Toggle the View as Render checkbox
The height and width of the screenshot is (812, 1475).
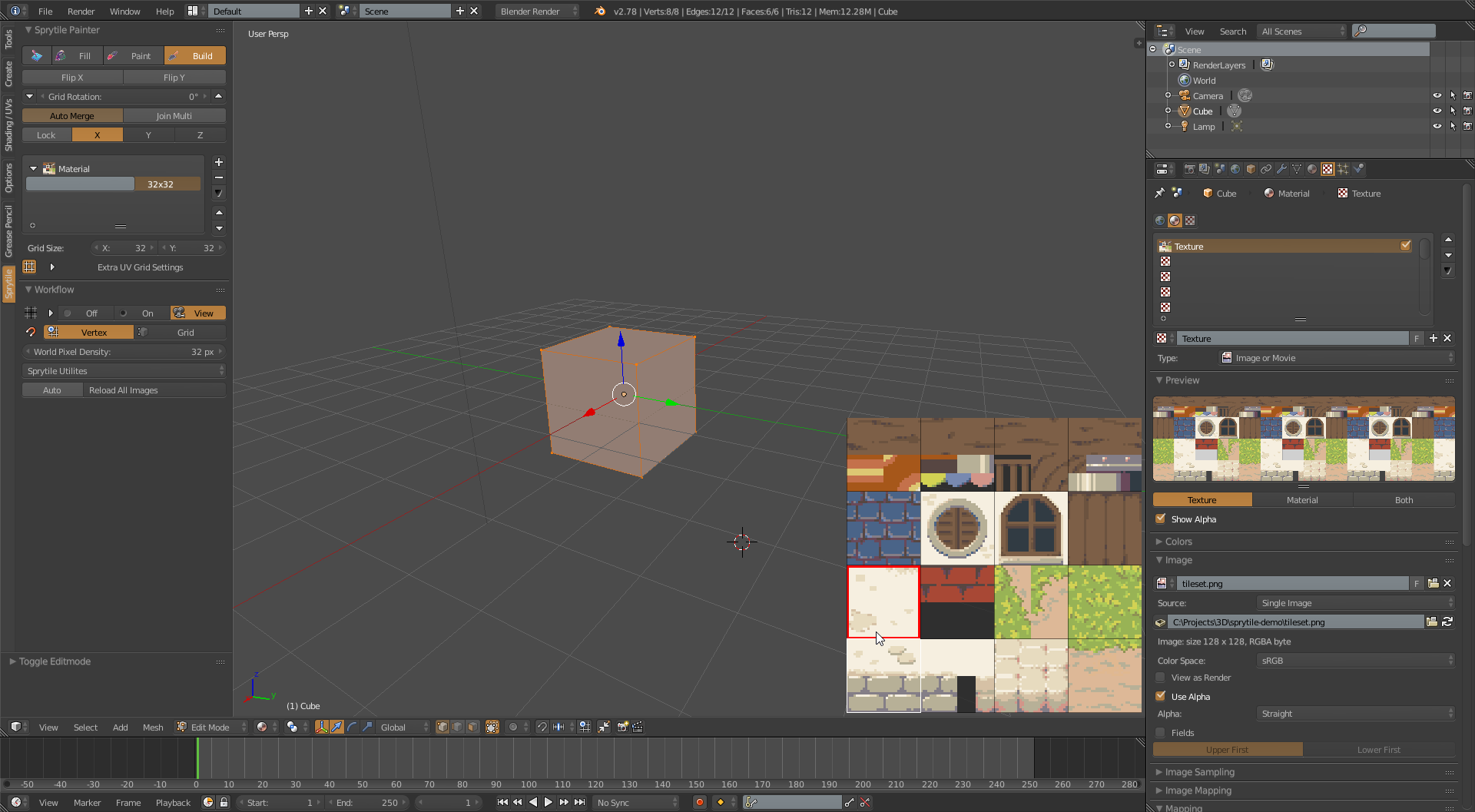click(1161, 678)
